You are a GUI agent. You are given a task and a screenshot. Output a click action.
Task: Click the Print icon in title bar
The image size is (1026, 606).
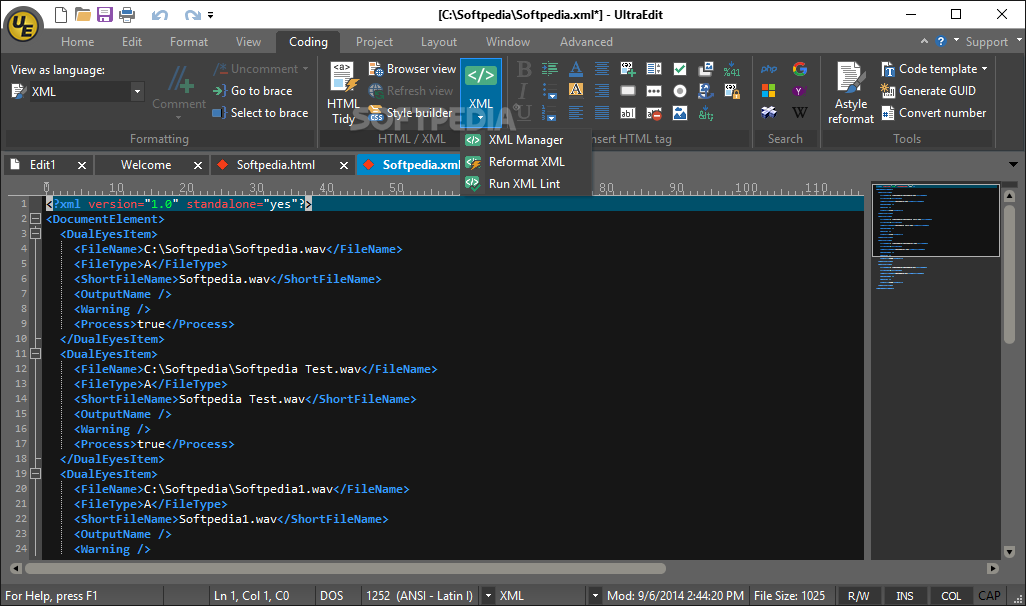127,14
